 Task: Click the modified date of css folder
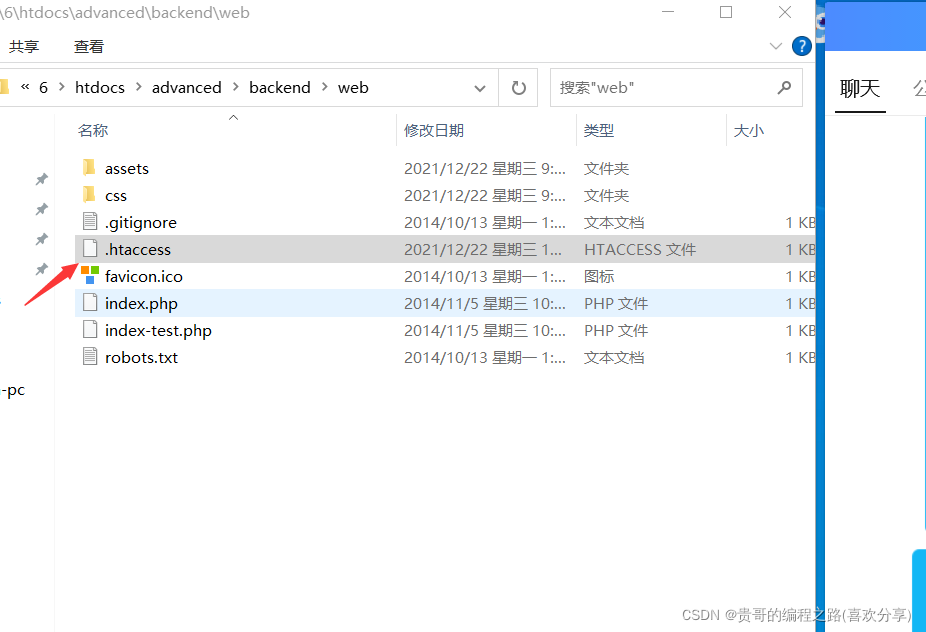point(485,196)
